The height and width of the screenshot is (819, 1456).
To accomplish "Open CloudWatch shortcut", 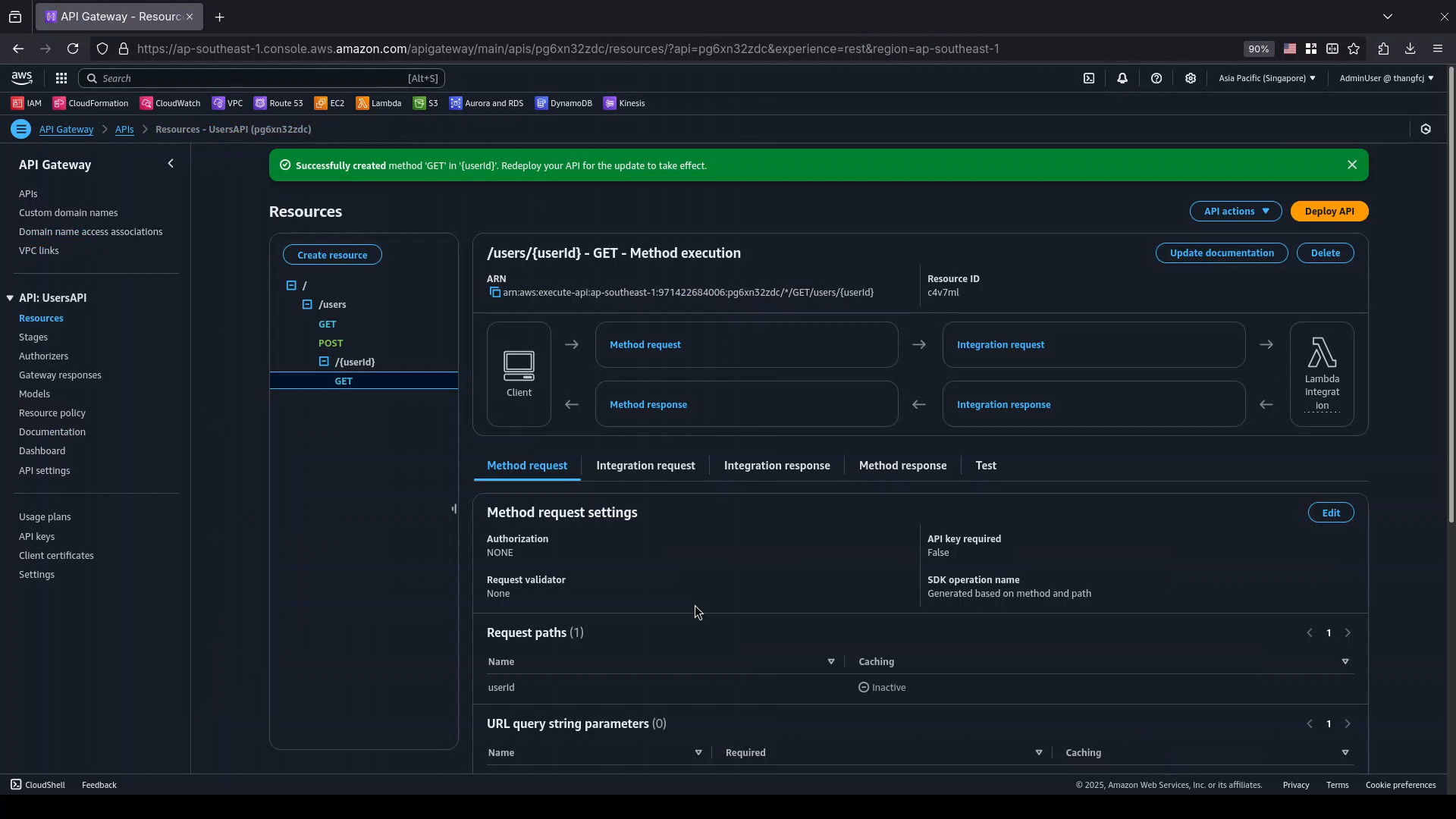I will tap(171, 103).
